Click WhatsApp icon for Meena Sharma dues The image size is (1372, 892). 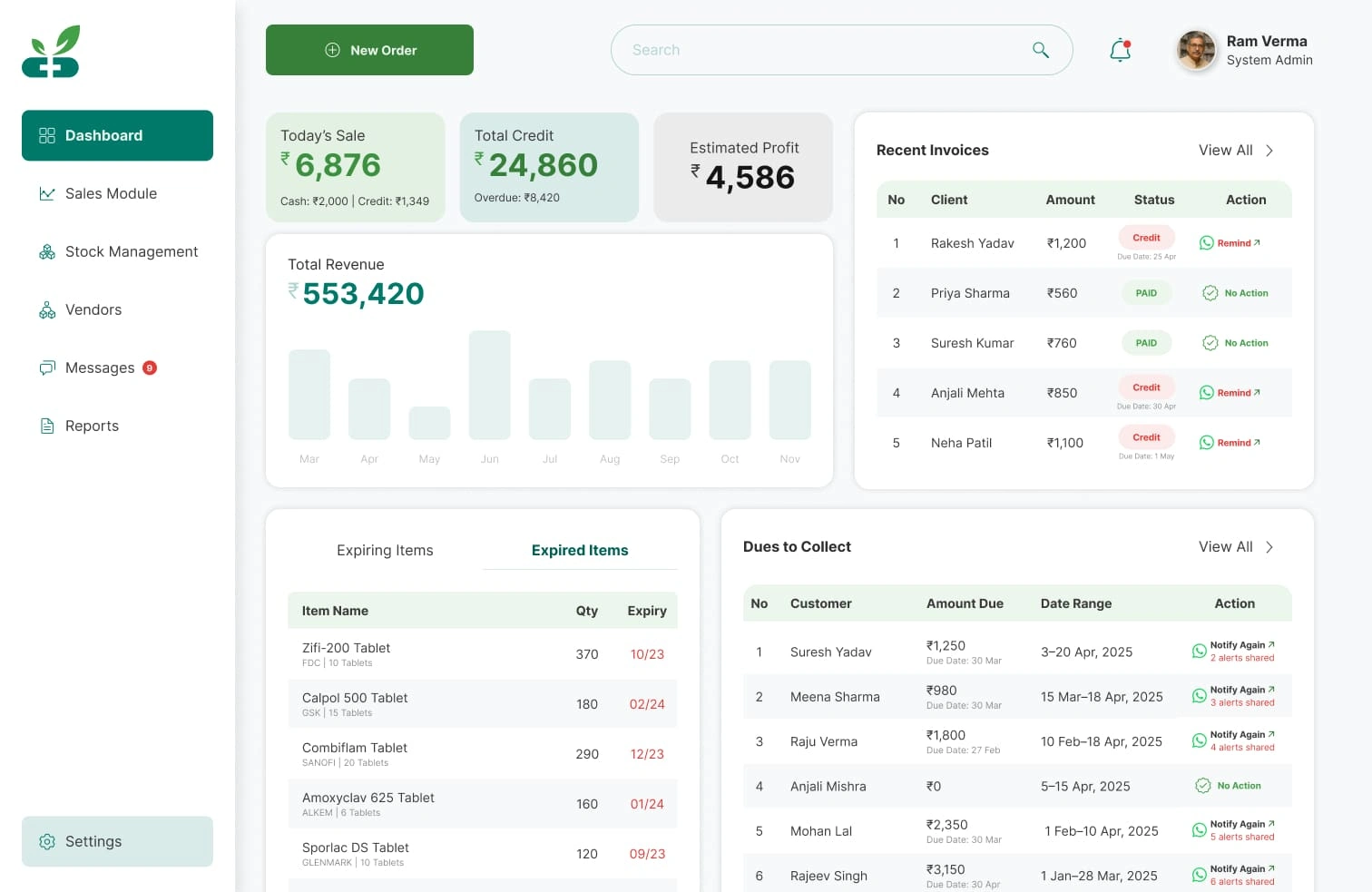tap(1199, 696)
